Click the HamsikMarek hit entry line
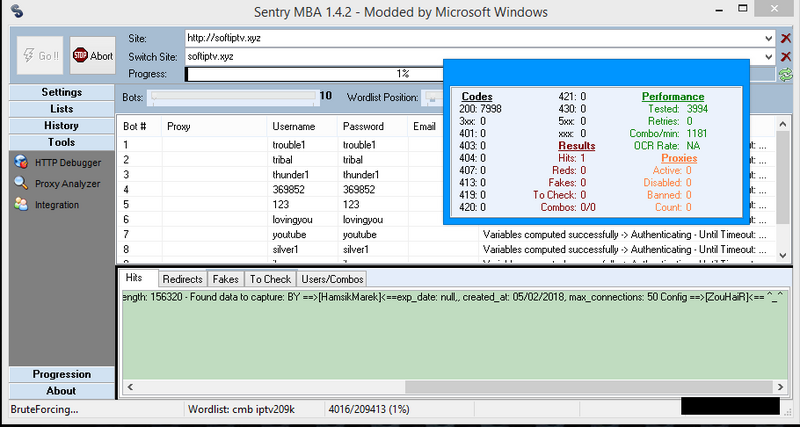The width and height of the screenshot is (800, 427). pos(454,298)
